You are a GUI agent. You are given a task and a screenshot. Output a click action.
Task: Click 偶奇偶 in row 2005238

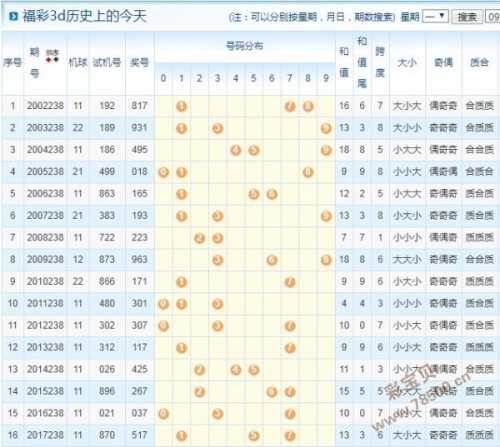click(x=443, y=172)
